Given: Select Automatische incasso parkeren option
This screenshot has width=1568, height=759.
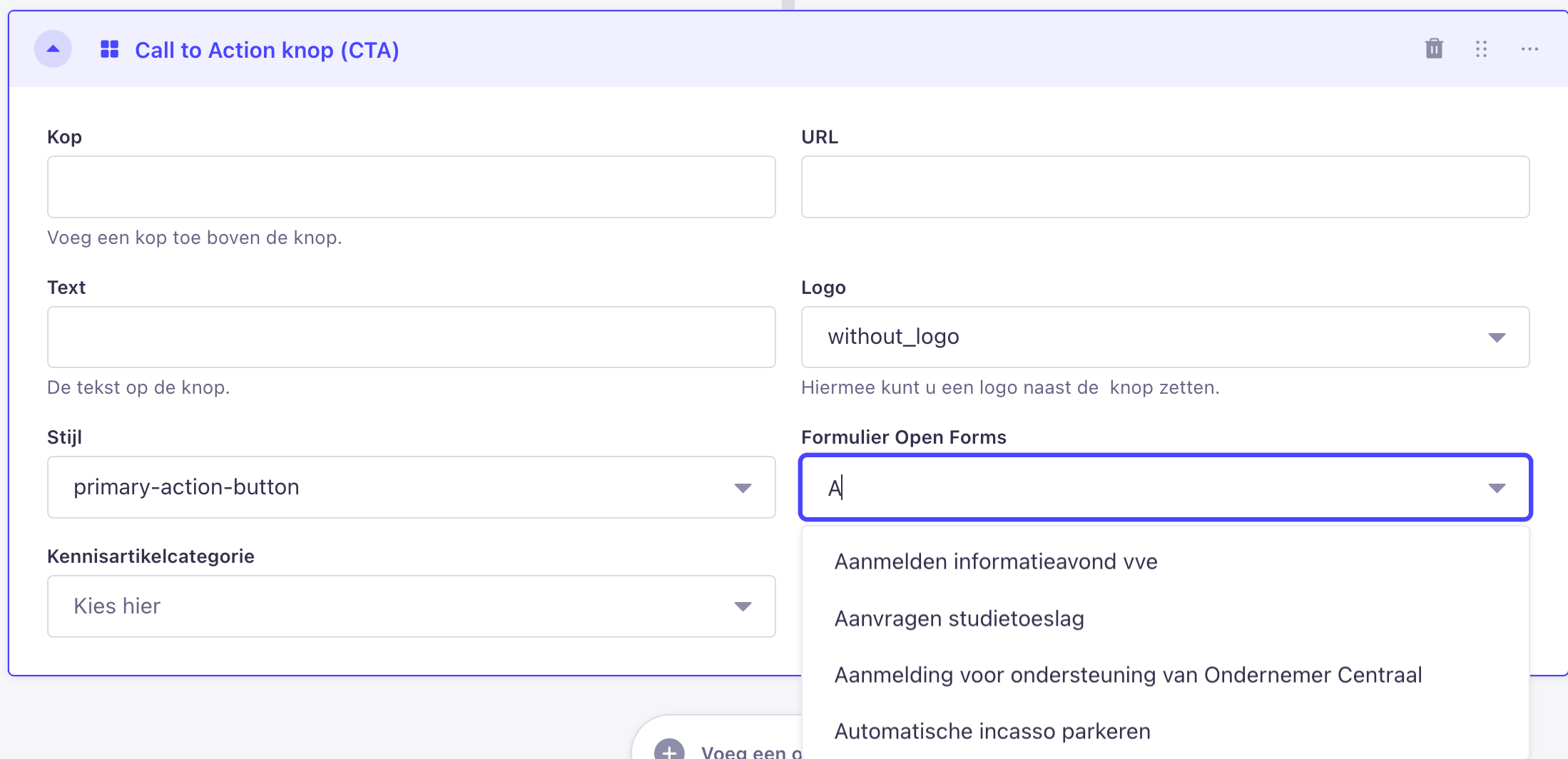Looking at the screenshot, I should tap(1165, 731).
